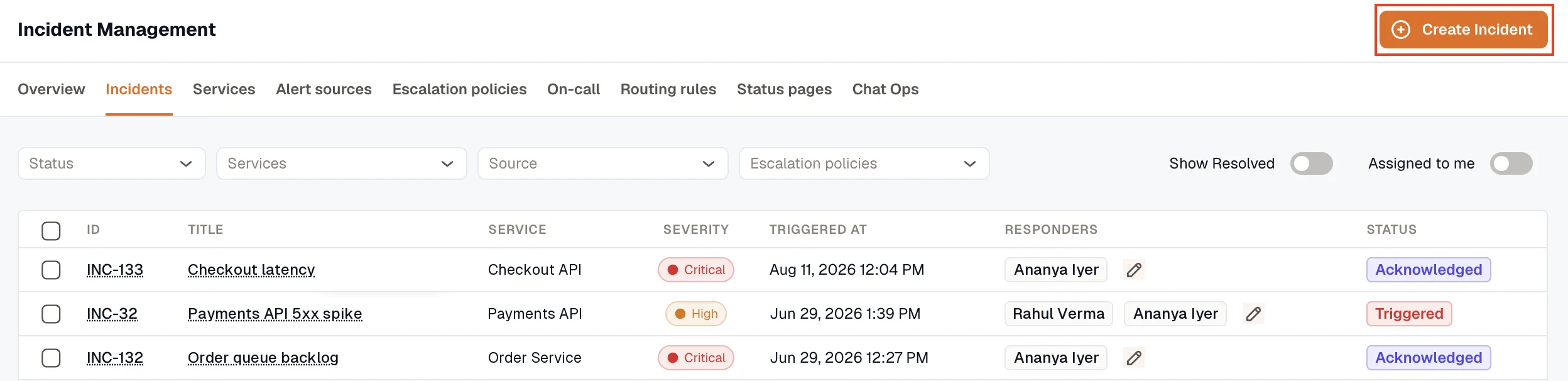Viewport: 1568px width, 381px height.
Task: Click the Jun 29, 2026 12:27 PM timestamp
Action: (x=849, y=358)
